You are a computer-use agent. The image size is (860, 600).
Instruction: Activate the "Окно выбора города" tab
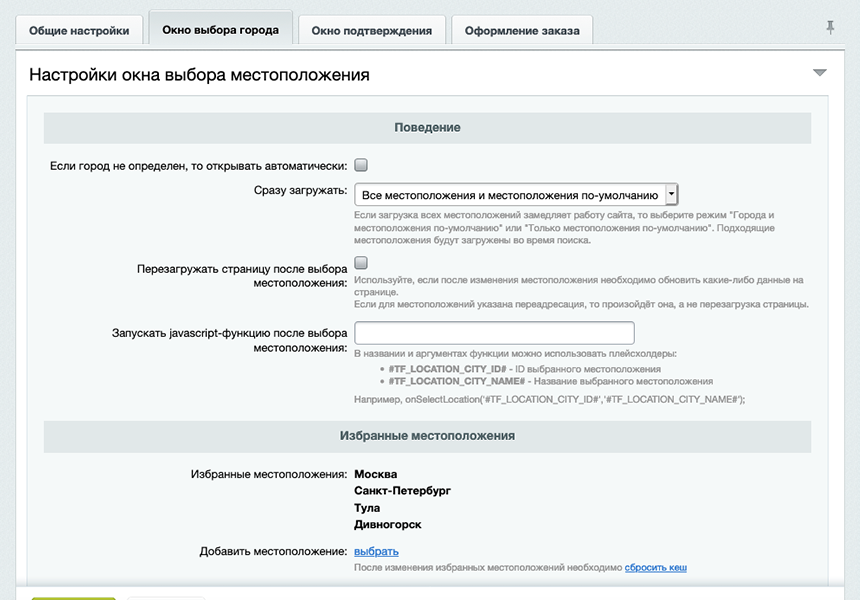click(220, 29)
